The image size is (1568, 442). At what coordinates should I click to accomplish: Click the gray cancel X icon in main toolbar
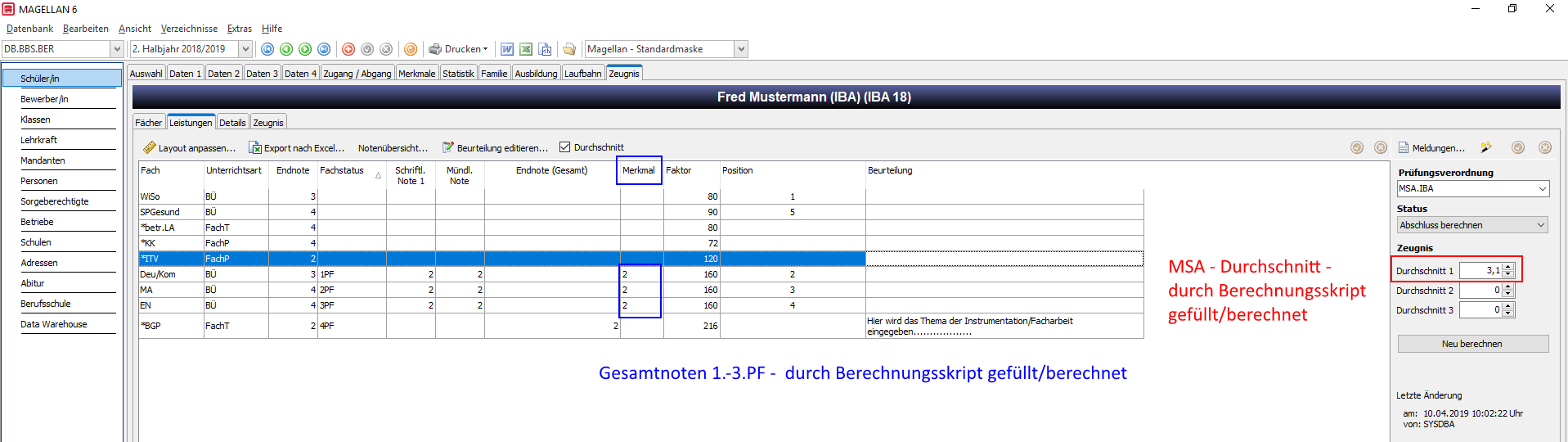click(x=386, y=49)
